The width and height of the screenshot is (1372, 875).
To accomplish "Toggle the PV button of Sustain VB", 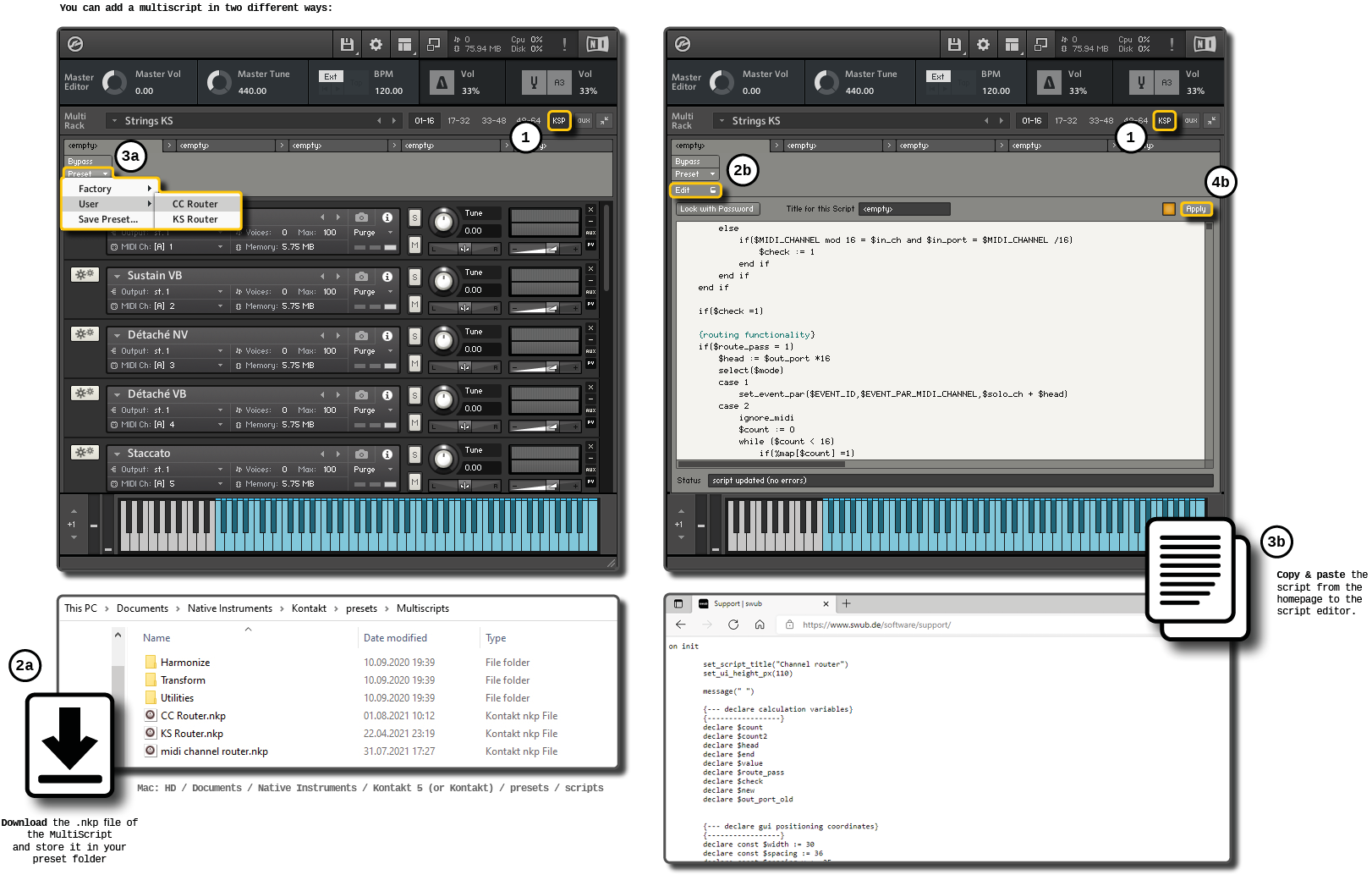I will tap(590, 304).
